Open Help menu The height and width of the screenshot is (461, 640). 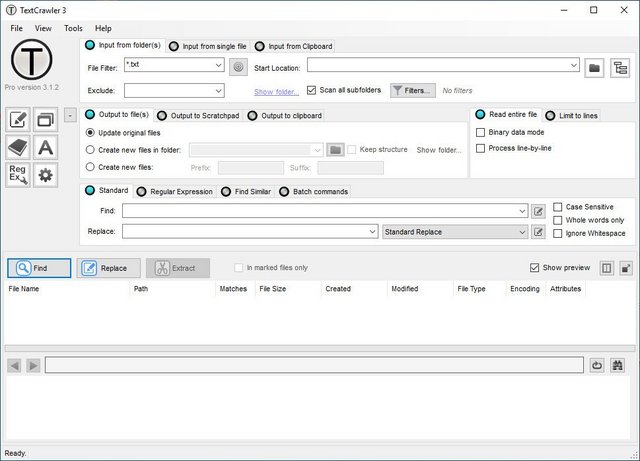pyautogui.click(x=103, y=28)
